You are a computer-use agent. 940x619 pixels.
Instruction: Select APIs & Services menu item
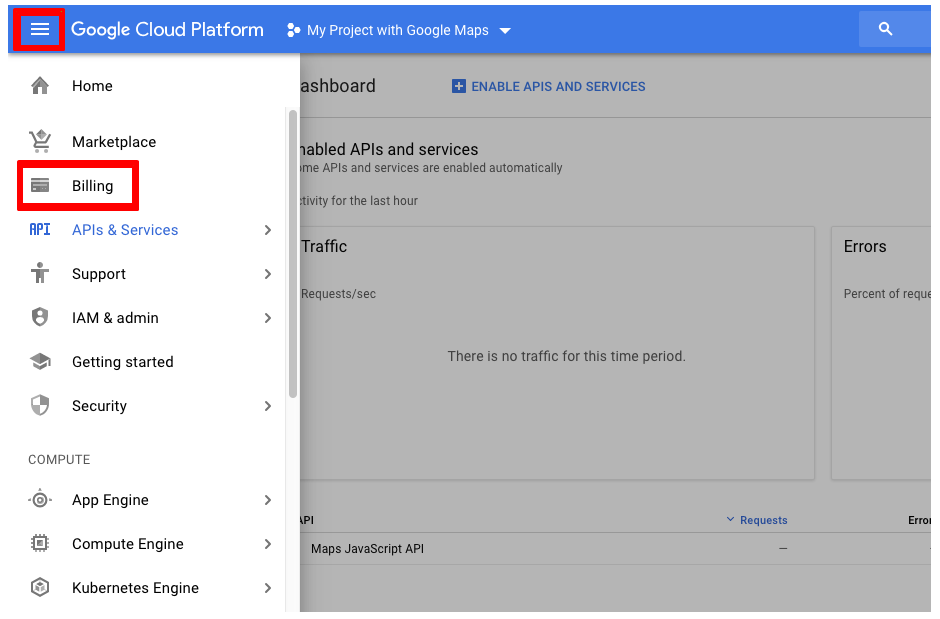click(x=125, y=230)
